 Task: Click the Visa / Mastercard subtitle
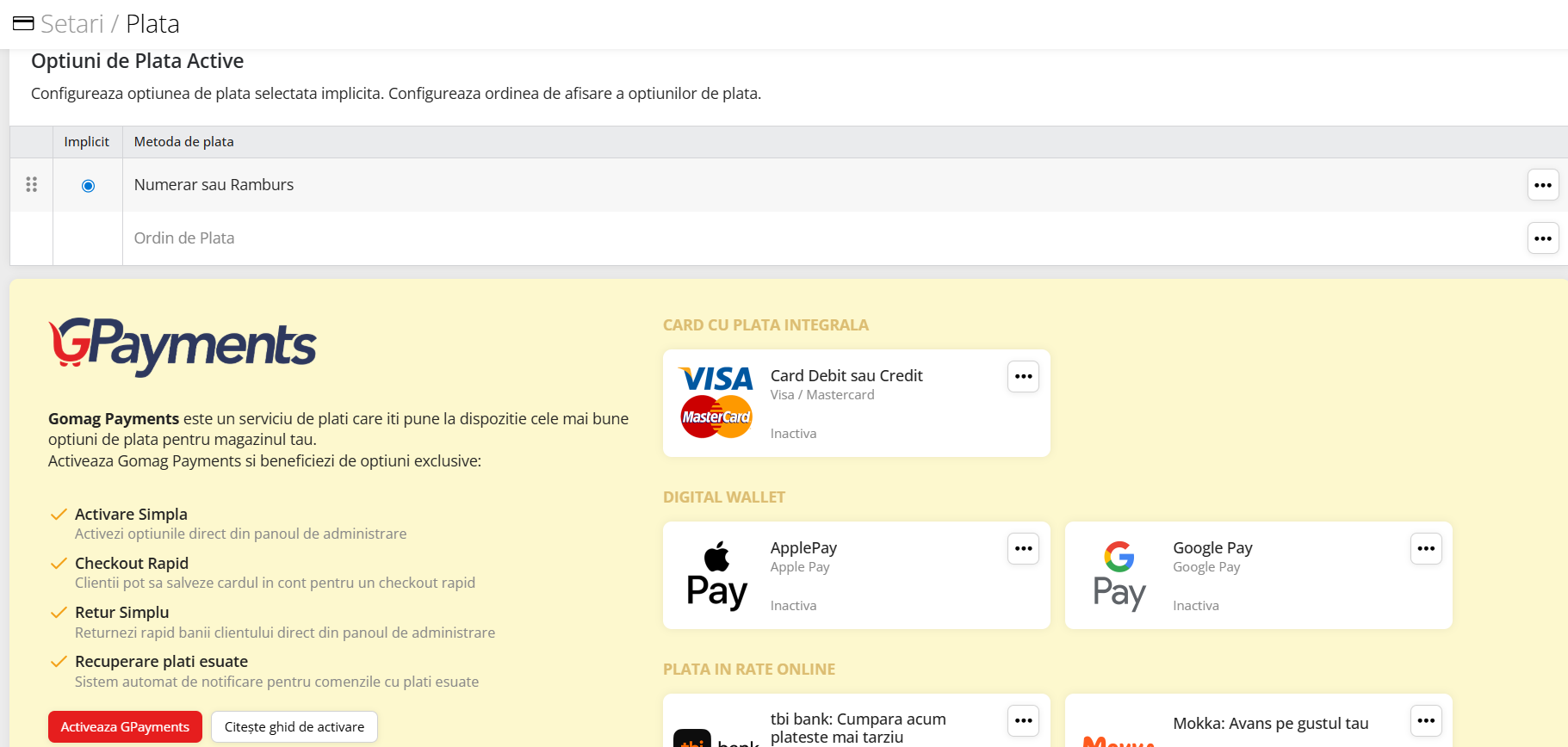pyautogui.click(x=822, y=395)
